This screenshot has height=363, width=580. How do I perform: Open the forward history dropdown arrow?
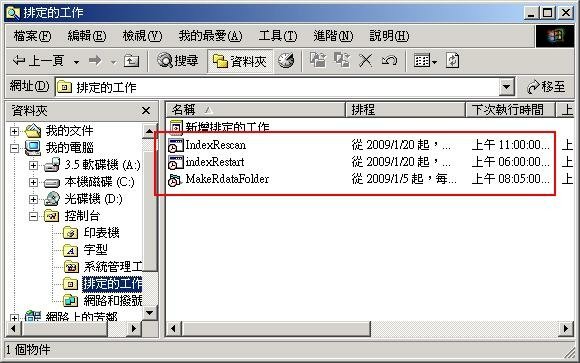[113, 61]
